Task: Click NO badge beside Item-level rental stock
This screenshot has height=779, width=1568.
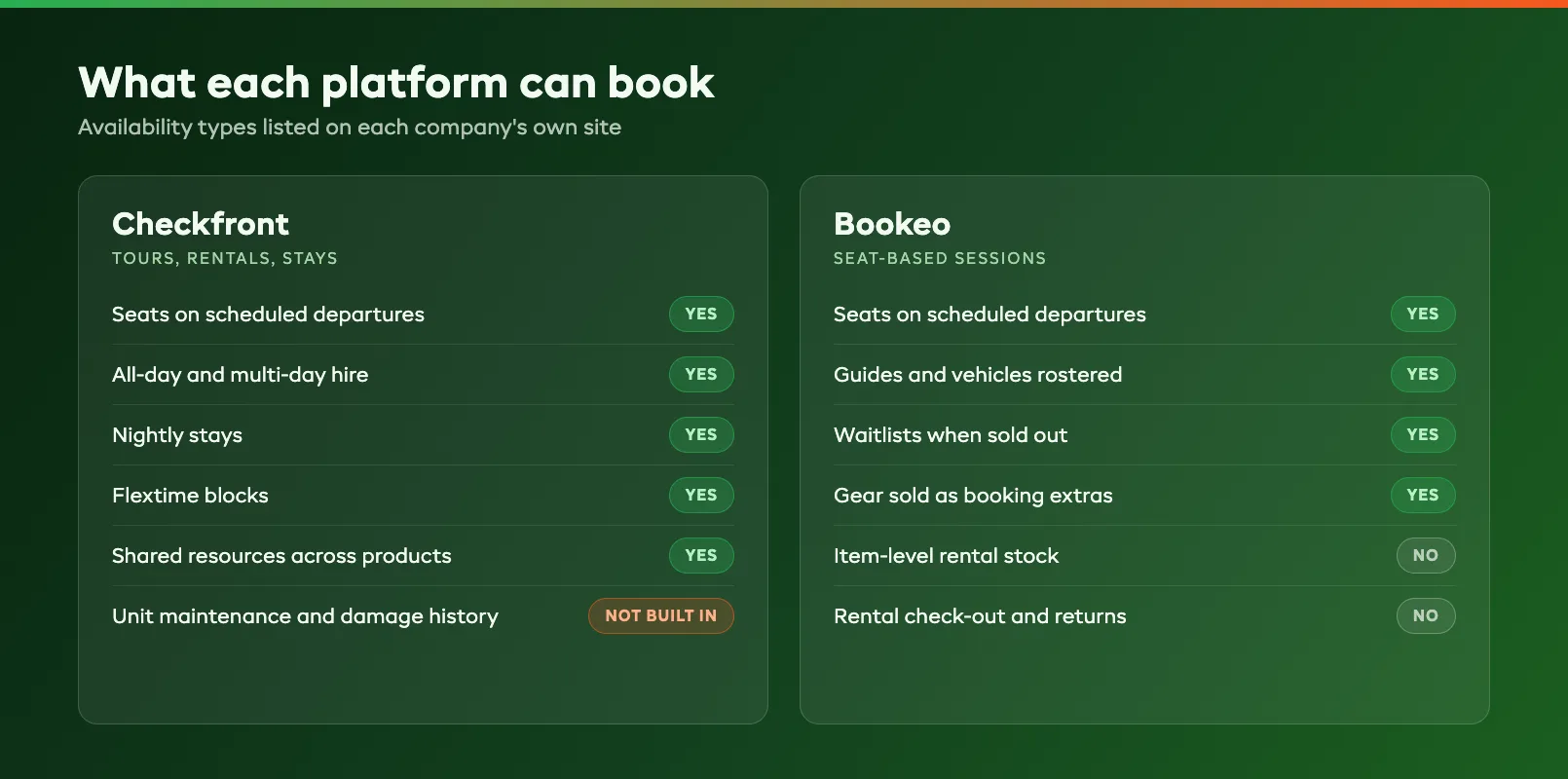Action: click(x=1426, y=555)
